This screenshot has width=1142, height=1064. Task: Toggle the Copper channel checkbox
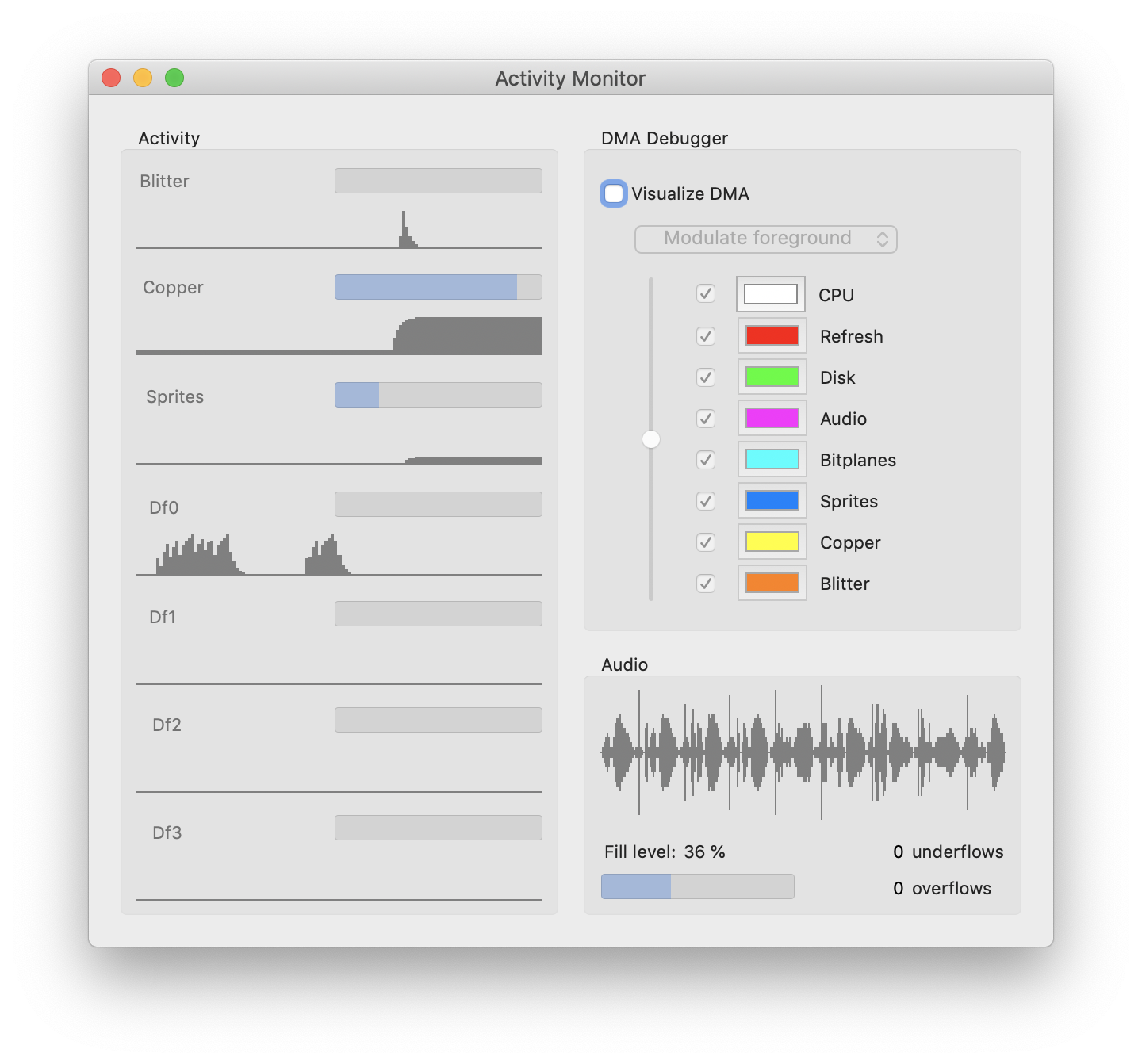pos(706,542)
